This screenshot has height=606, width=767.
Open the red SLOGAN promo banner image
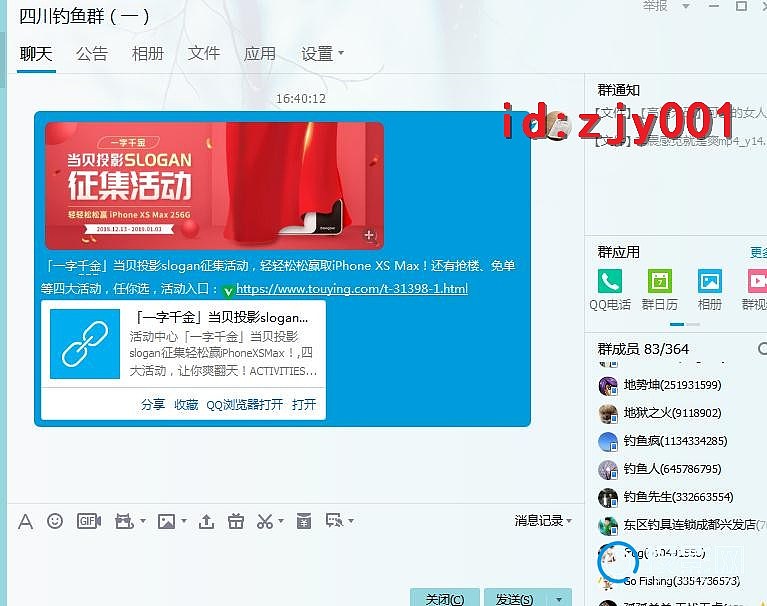click(x=214, y=186)
